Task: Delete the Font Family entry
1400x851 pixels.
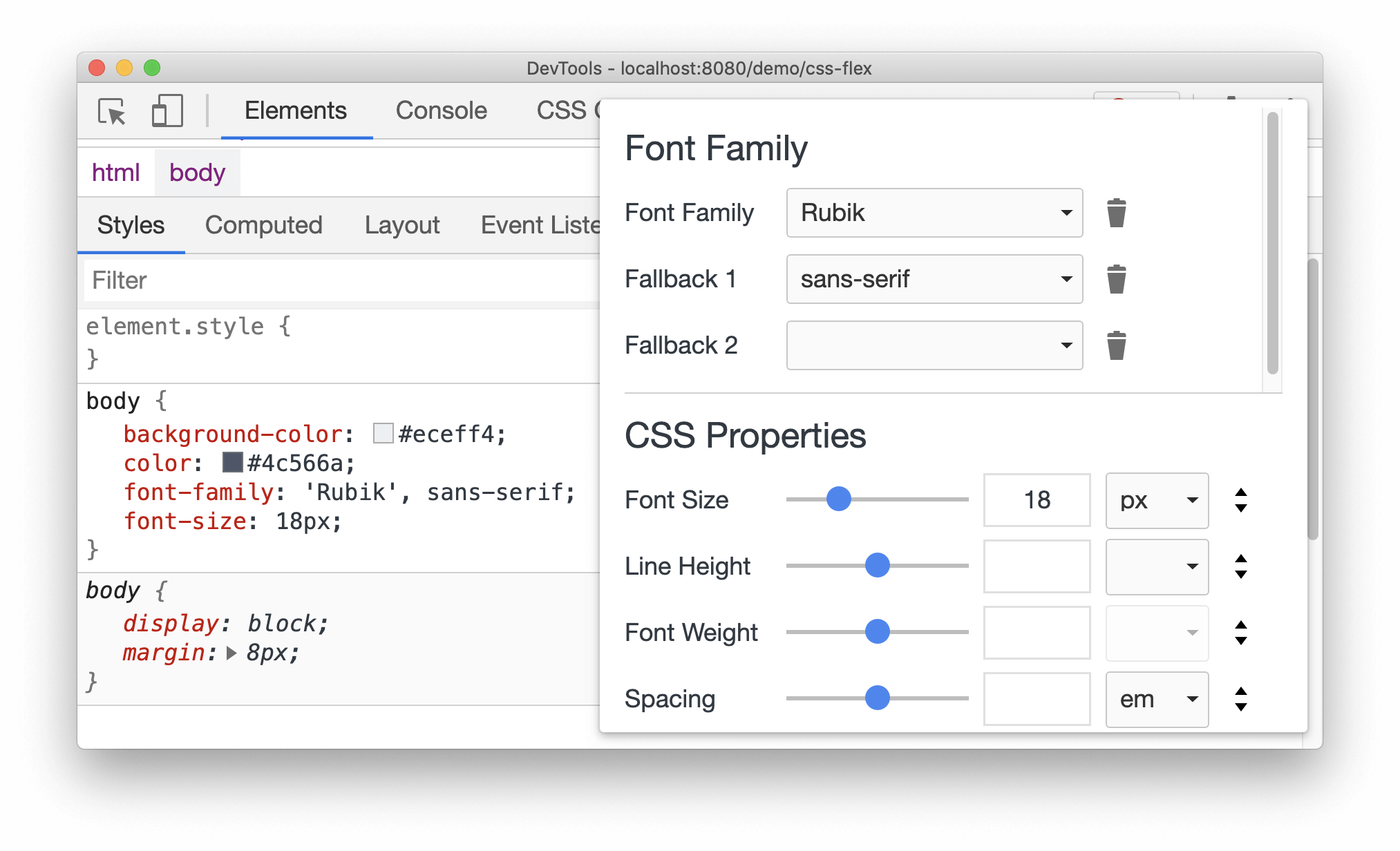Action: 1115,212
